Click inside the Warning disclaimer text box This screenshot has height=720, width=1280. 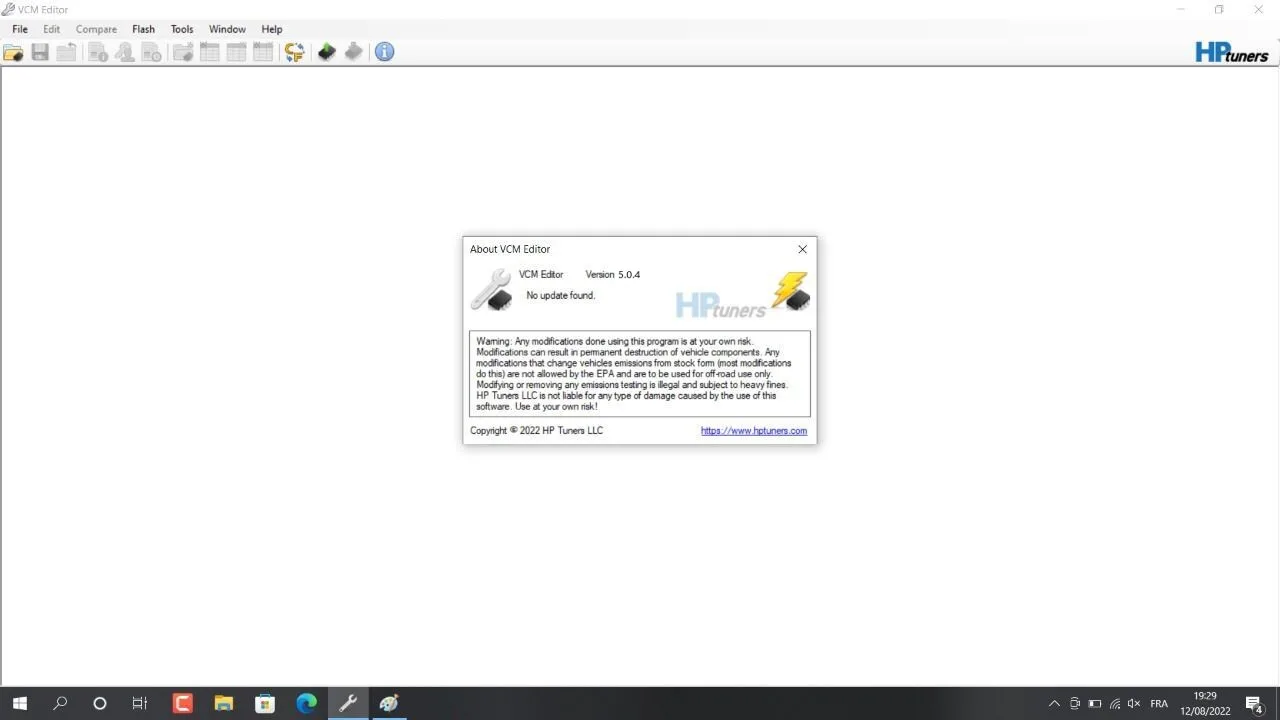point(640,374)
